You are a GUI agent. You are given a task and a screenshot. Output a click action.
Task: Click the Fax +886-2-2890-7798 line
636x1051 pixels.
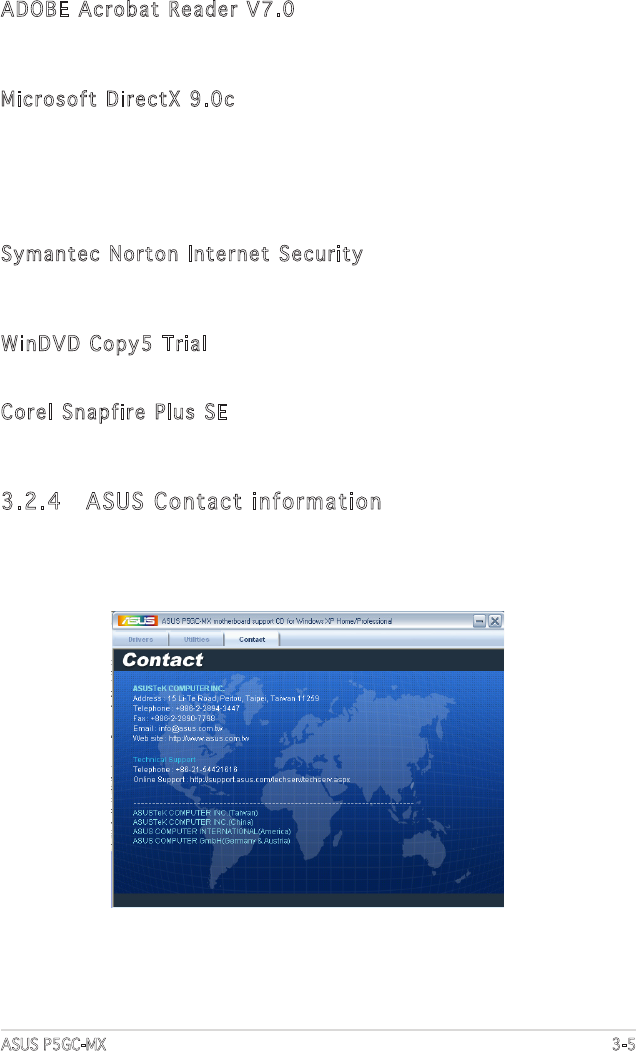[174, 718]
